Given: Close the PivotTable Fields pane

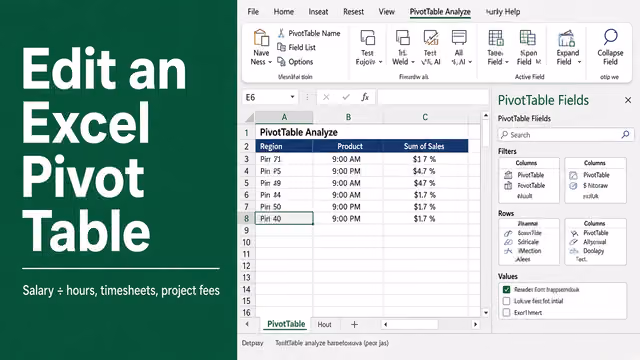Looking at the screenshot, I should click(628, 100).
